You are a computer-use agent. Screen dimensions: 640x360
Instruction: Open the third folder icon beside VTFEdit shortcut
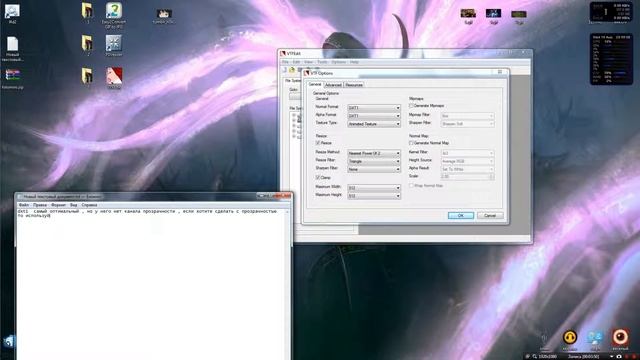pyautogui.click(x=87, y=75)
